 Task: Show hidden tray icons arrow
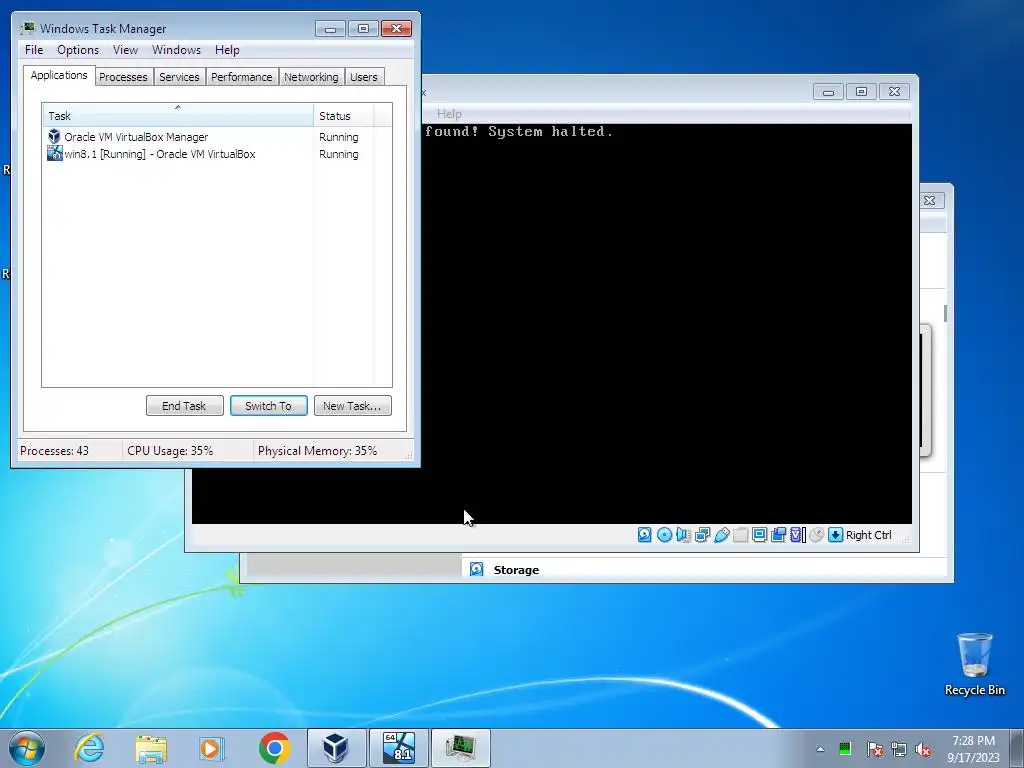[820, 749]
